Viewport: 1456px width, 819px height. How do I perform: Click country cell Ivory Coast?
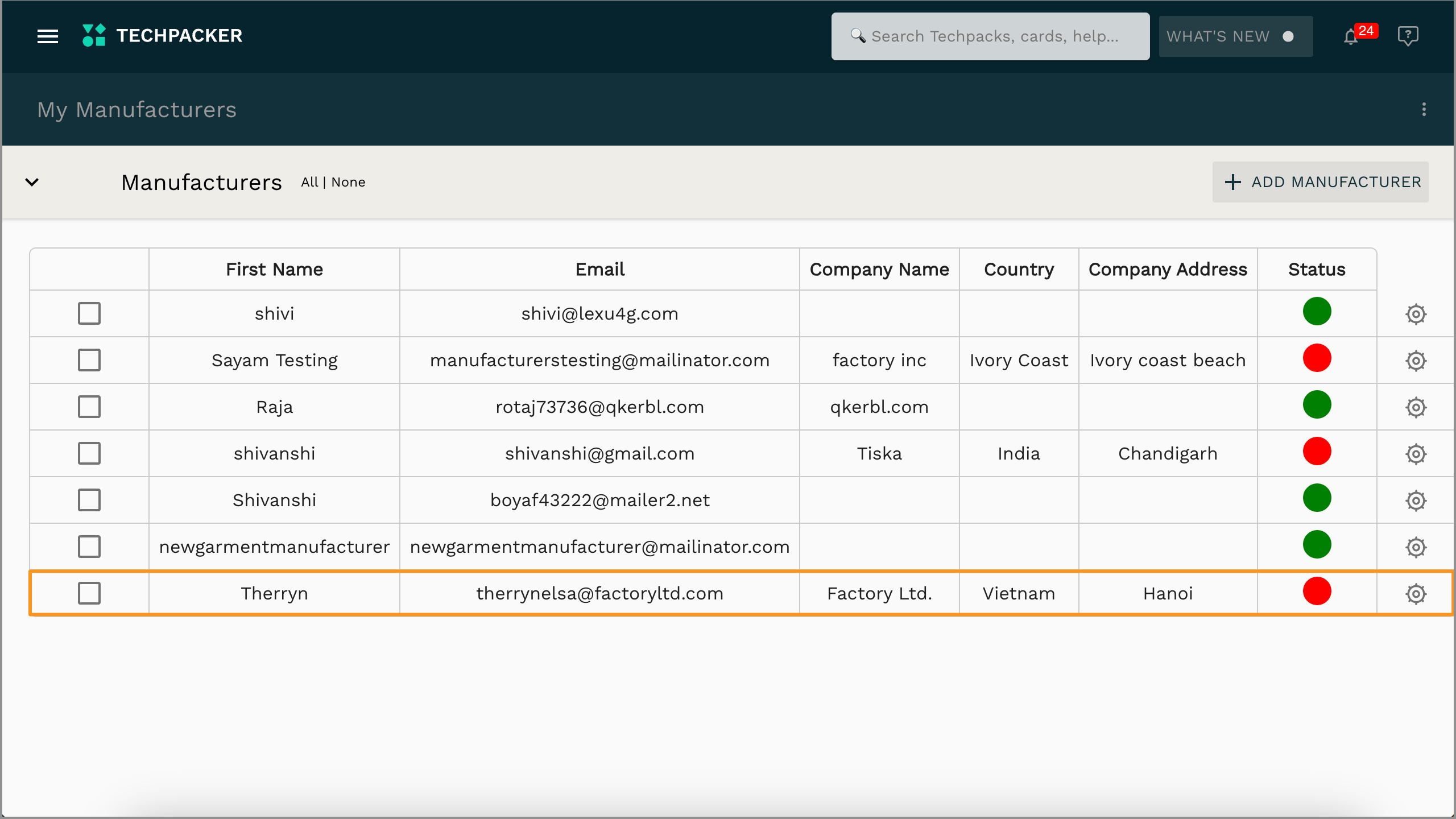click(1019, 360)
